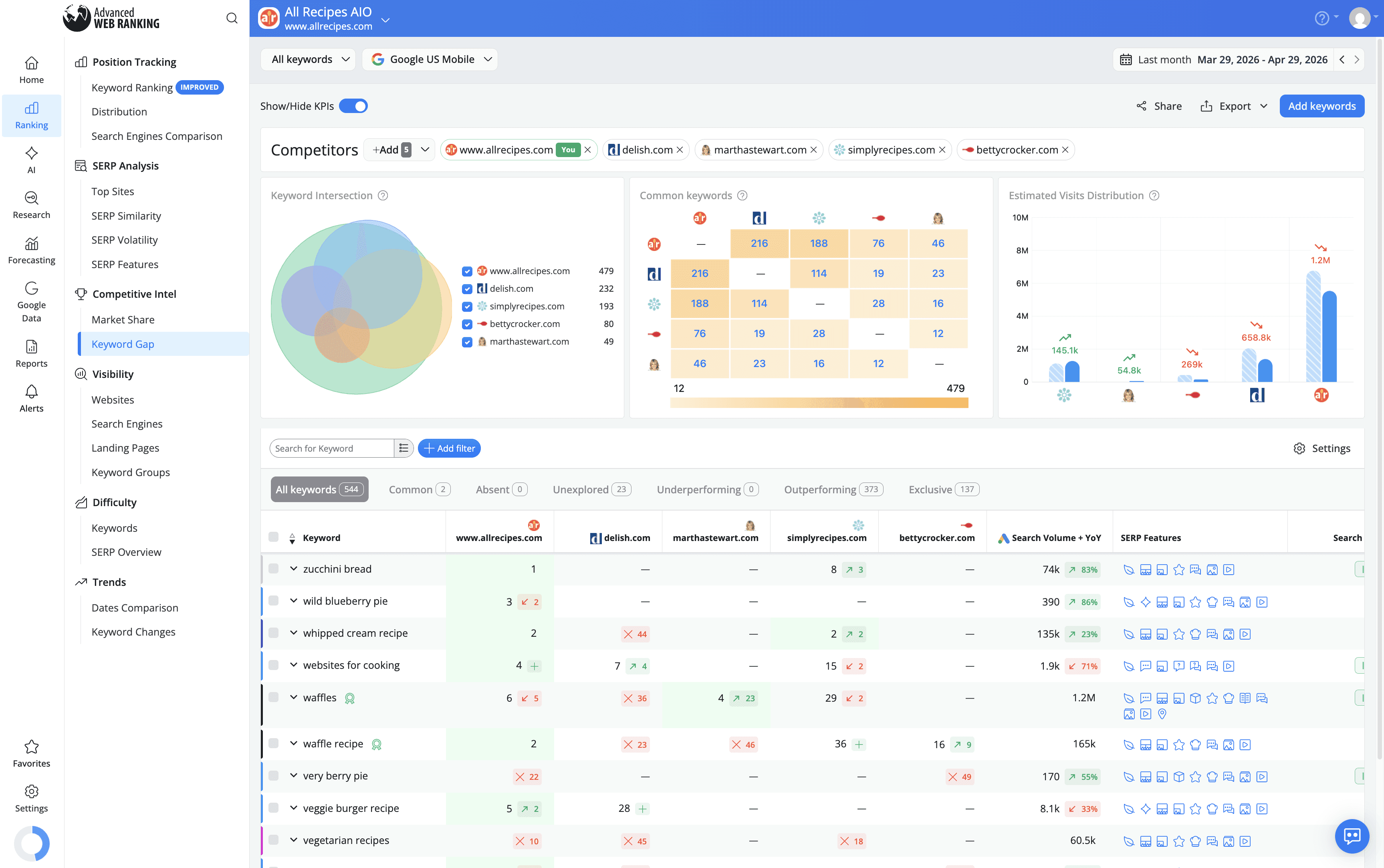Image resolution: width=1384 pixels, height=868 pixels.
Task: Click the Add keywords button
Action: (x=1321, y=106)
